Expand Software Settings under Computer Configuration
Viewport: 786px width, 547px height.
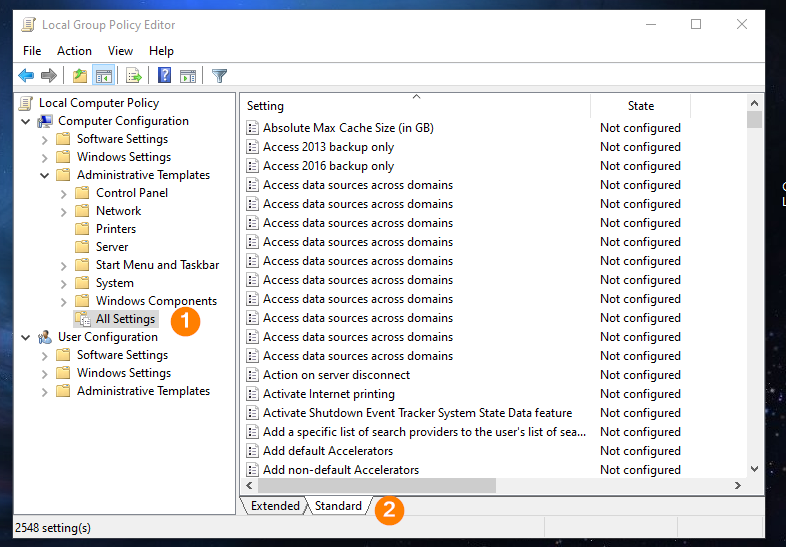[45, 140]
